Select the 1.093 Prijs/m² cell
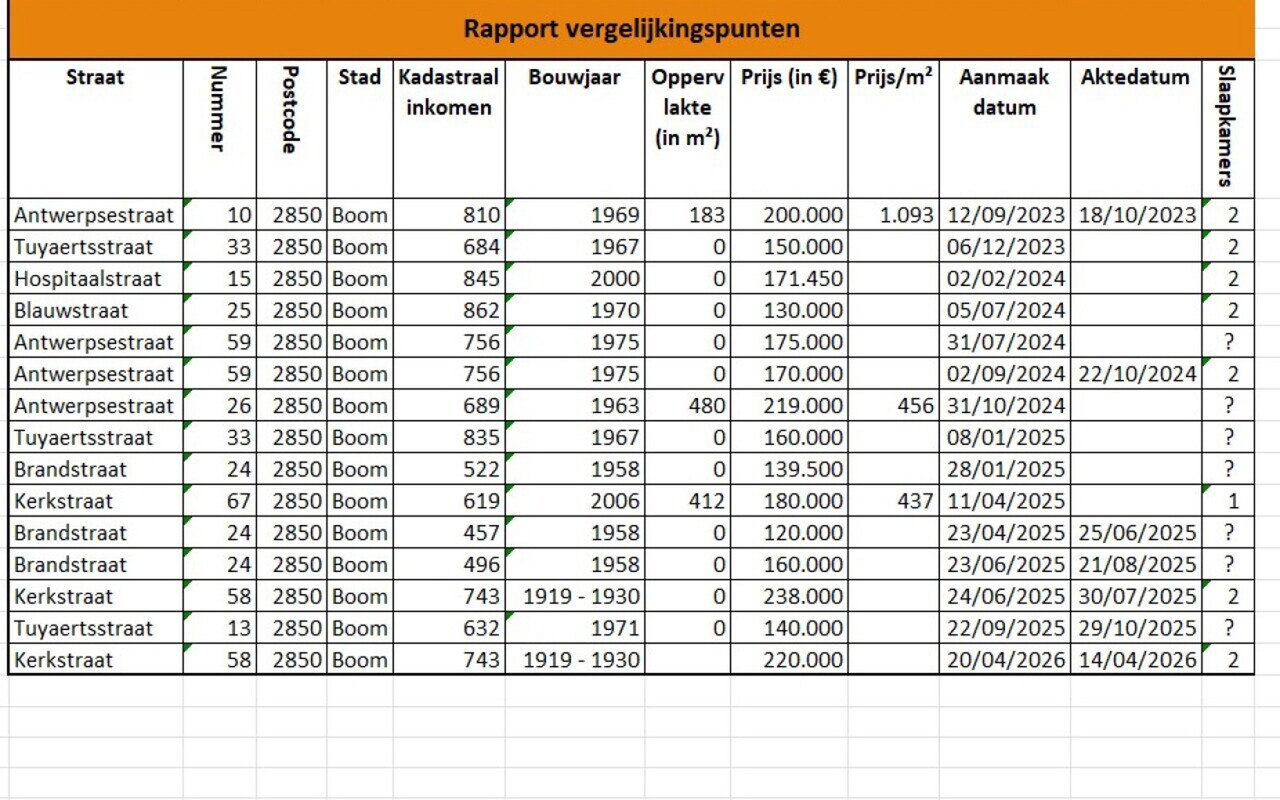This screenshot has width=1280, height=800. tap(894, 214)
